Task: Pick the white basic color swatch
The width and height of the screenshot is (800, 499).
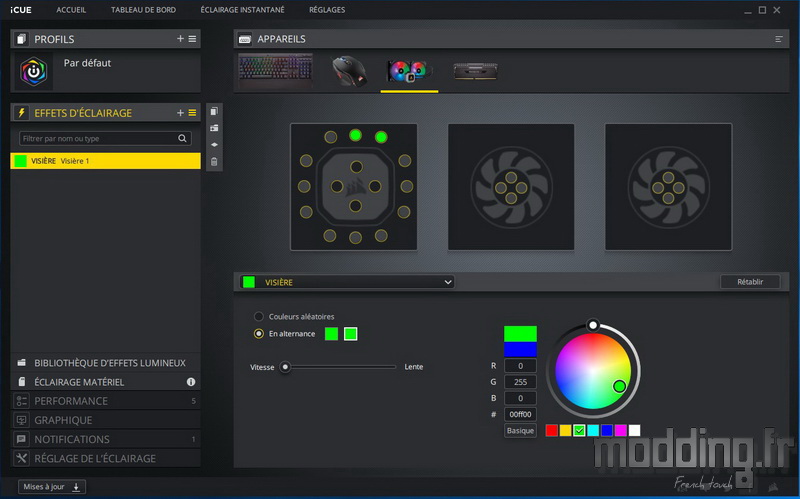Action: click(634, 431)
